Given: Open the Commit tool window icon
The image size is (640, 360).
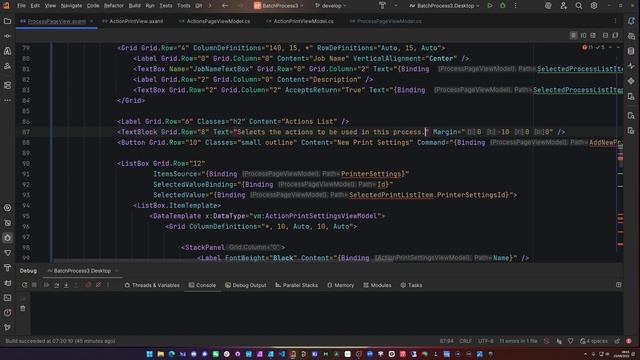Looking at the screenshot, I should pos(7,36).
